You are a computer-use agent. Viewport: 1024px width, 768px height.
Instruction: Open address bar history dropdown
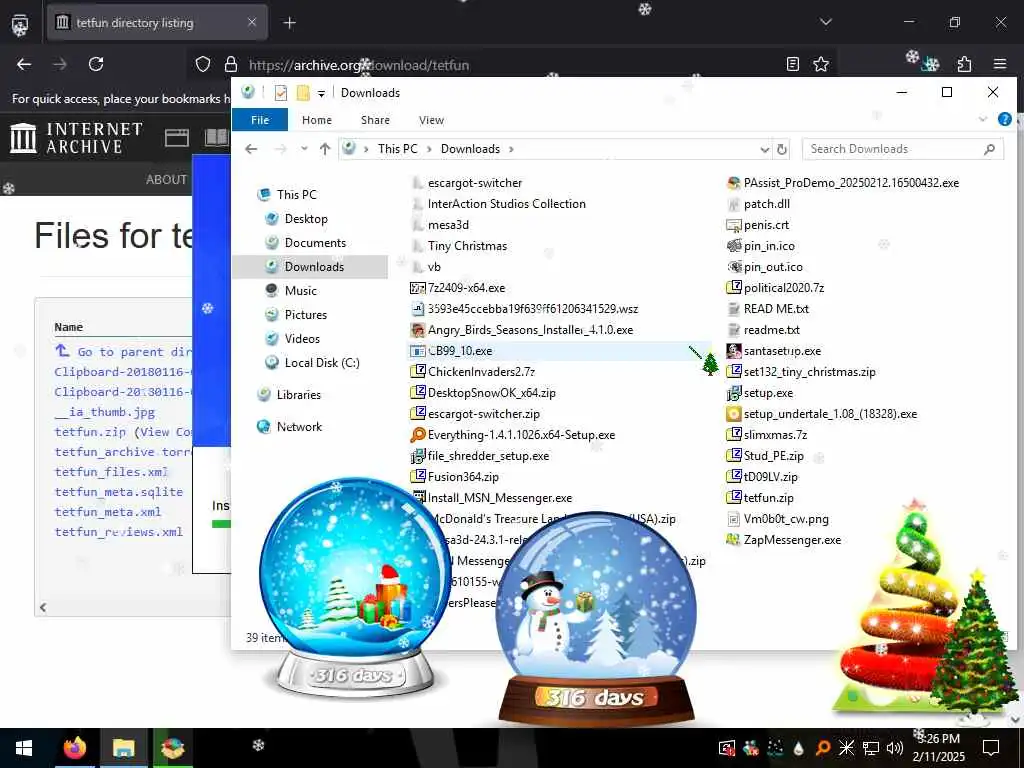coord(765,150)
